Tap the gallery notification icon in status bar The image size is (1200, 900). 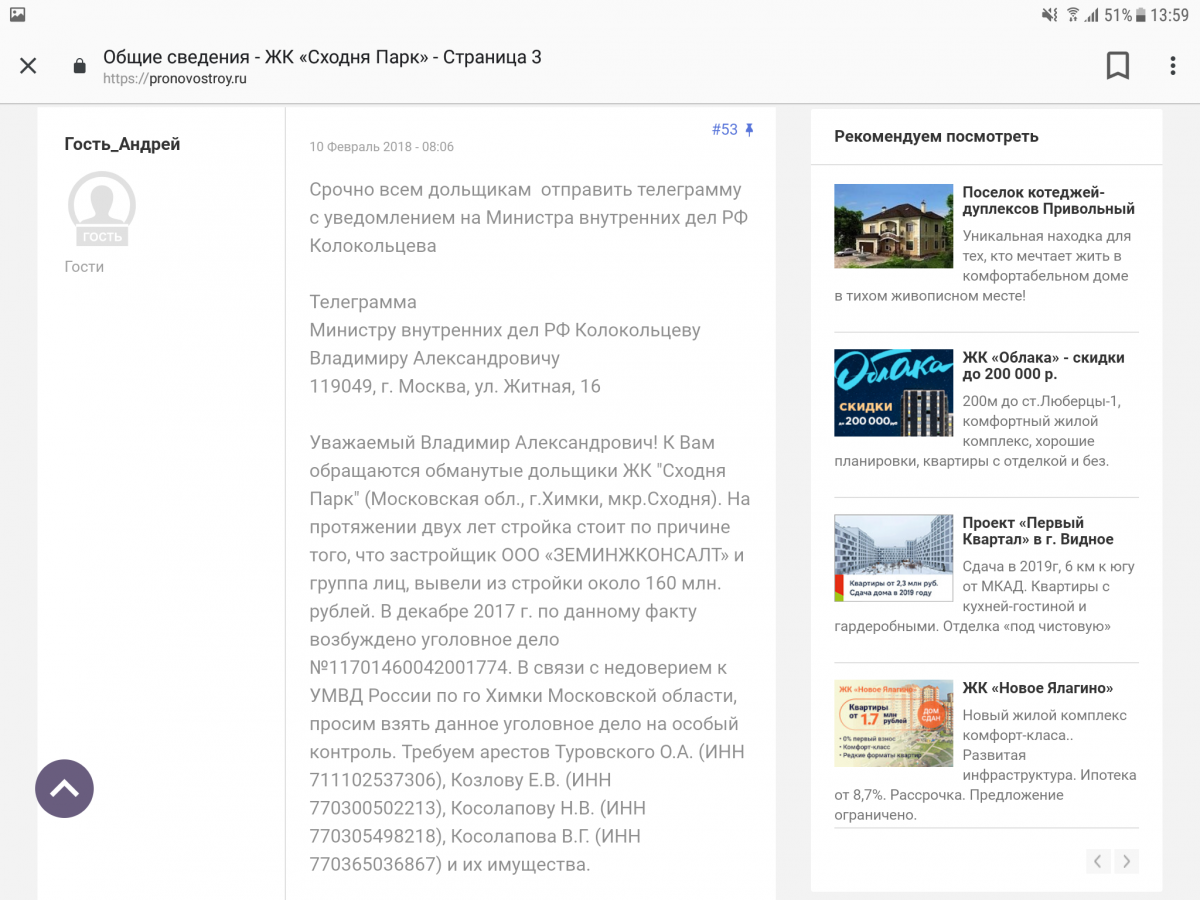tap(18, 15)
